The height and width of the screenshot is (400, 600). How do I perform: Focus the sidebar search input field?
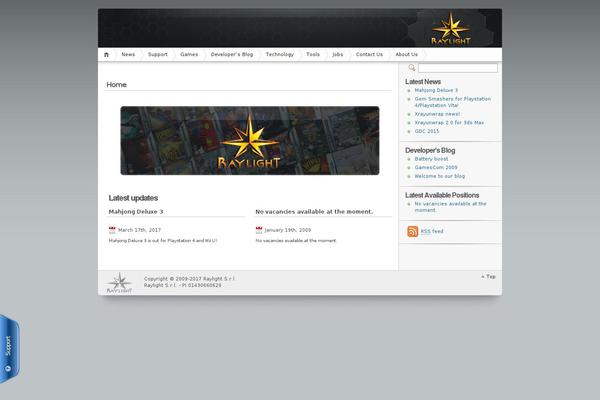458,68
